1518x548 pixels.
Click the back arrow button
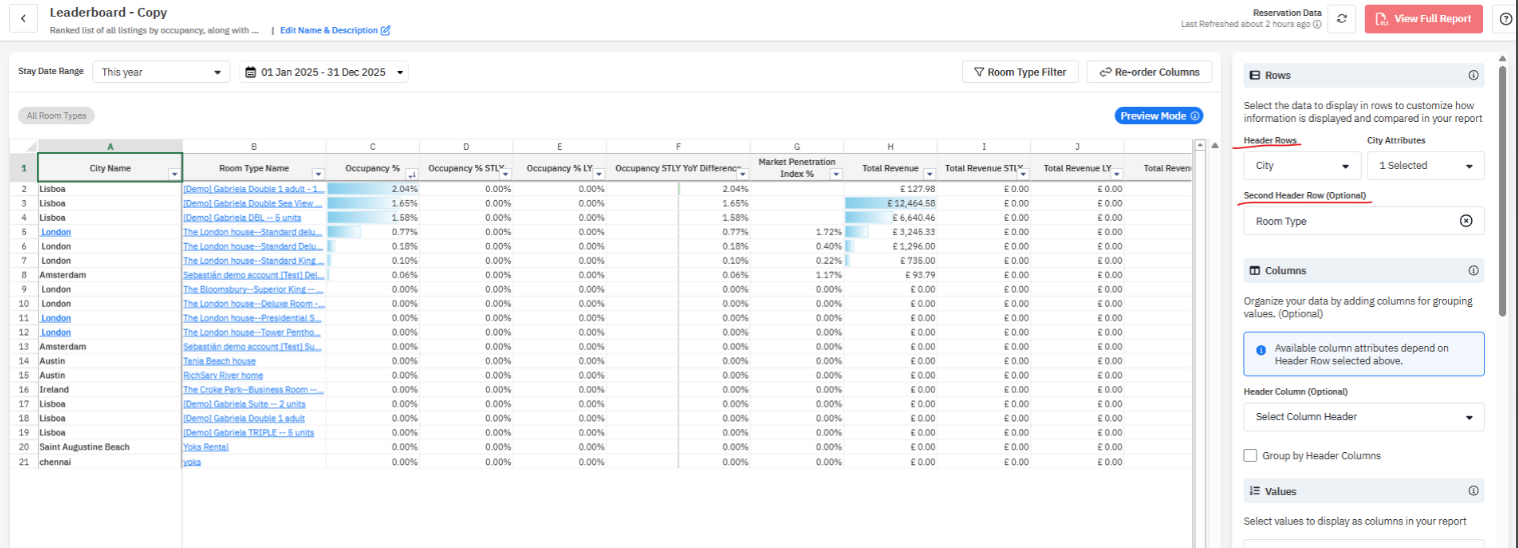click(x=23, y=19)
